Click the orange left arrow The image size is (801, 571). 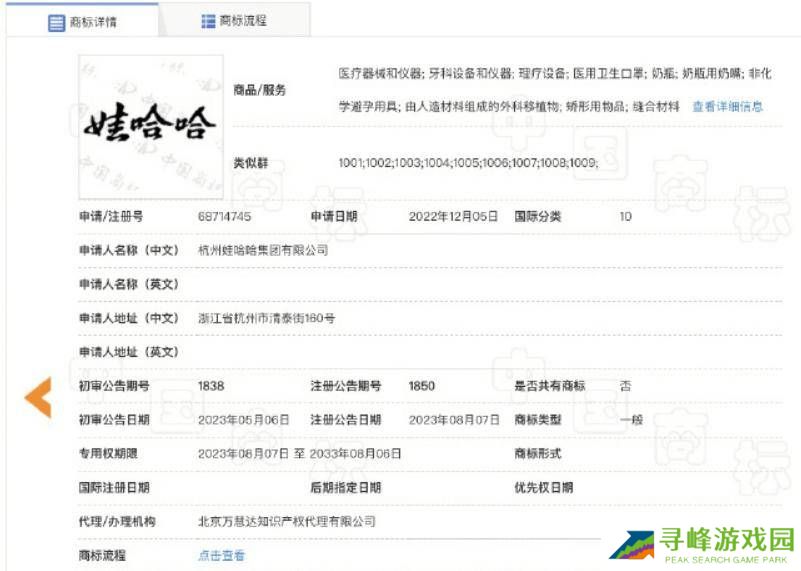(38, 397)
